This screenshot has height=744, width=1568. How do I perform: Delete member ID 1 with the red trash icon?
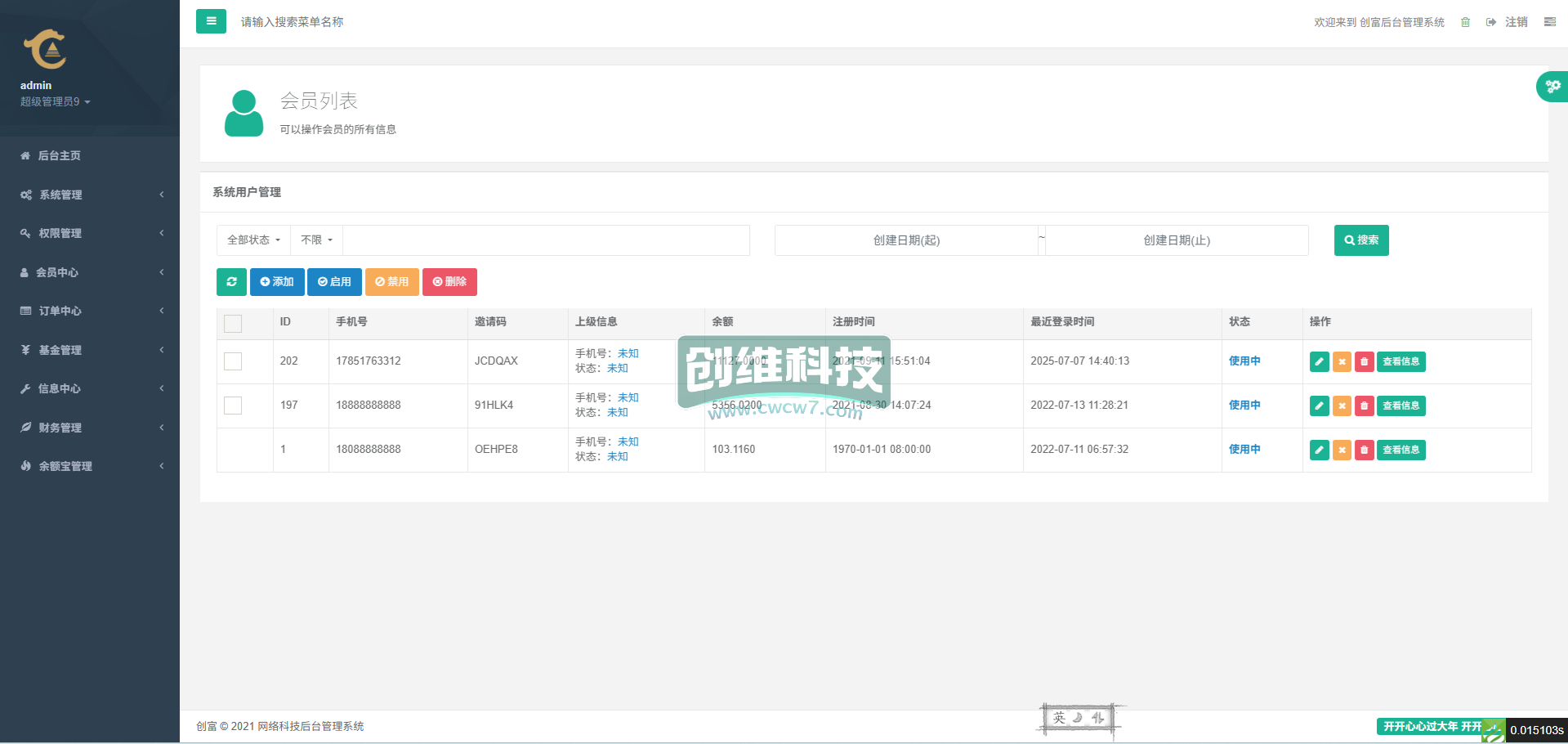1364,450
